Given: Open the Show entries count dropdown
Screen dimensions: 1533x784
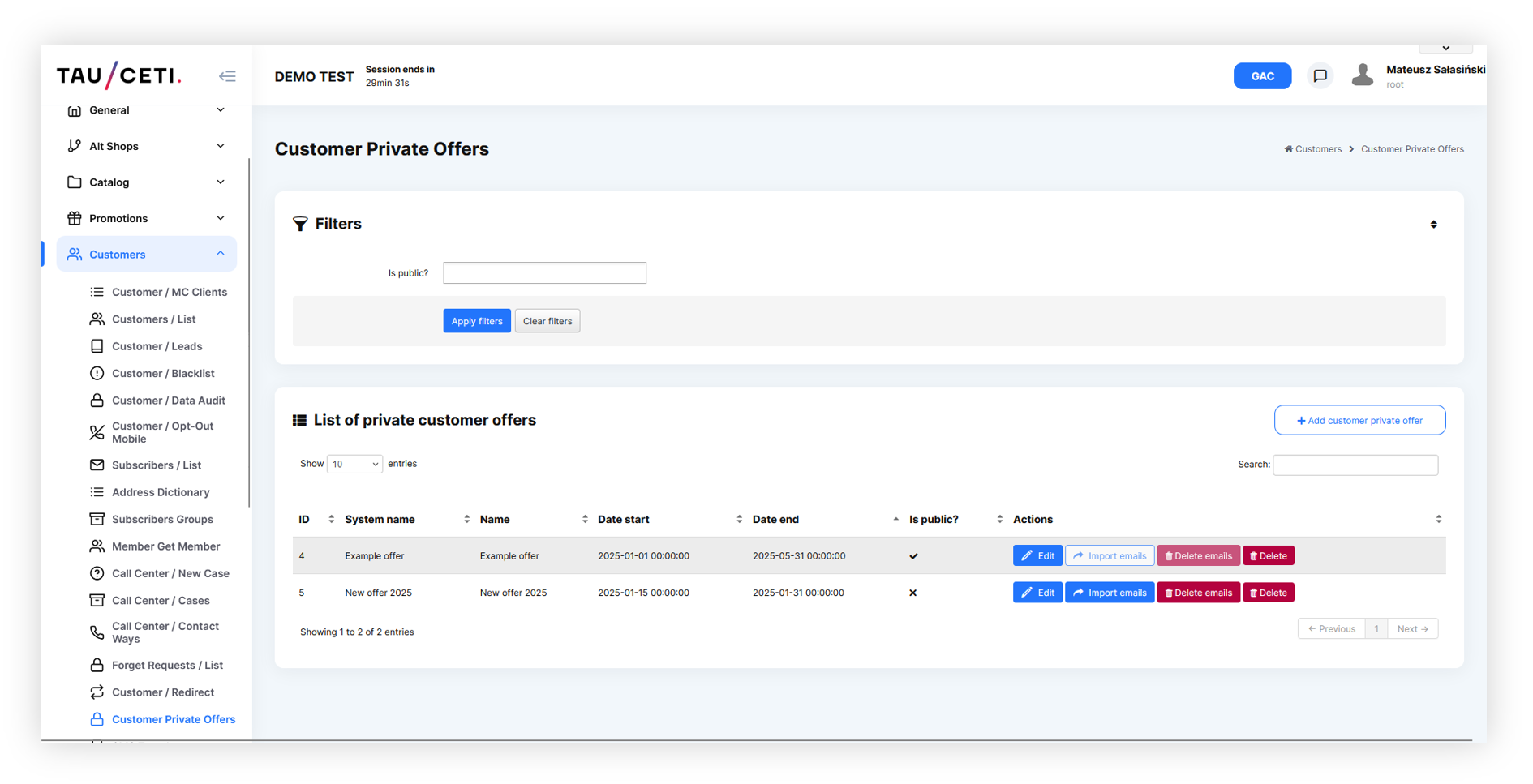Looking at the screenshot, I should click(x=354, y=465).
